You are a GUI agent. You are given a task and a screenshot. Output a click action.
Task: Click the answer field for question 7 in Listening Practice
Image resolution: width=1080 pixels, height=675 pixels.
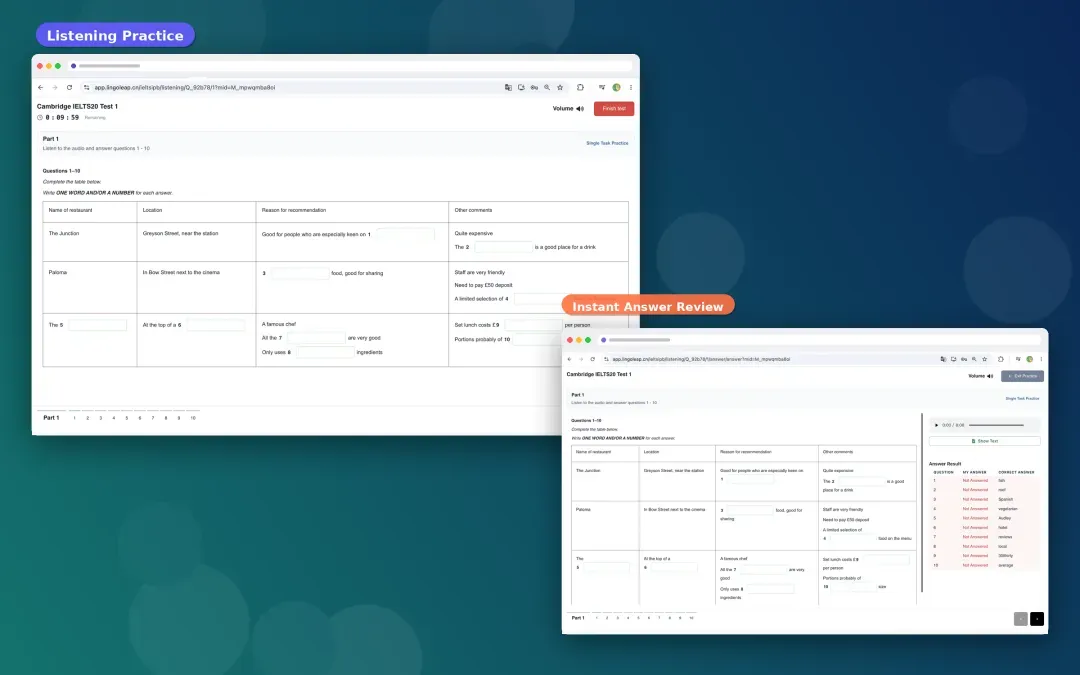315,338
